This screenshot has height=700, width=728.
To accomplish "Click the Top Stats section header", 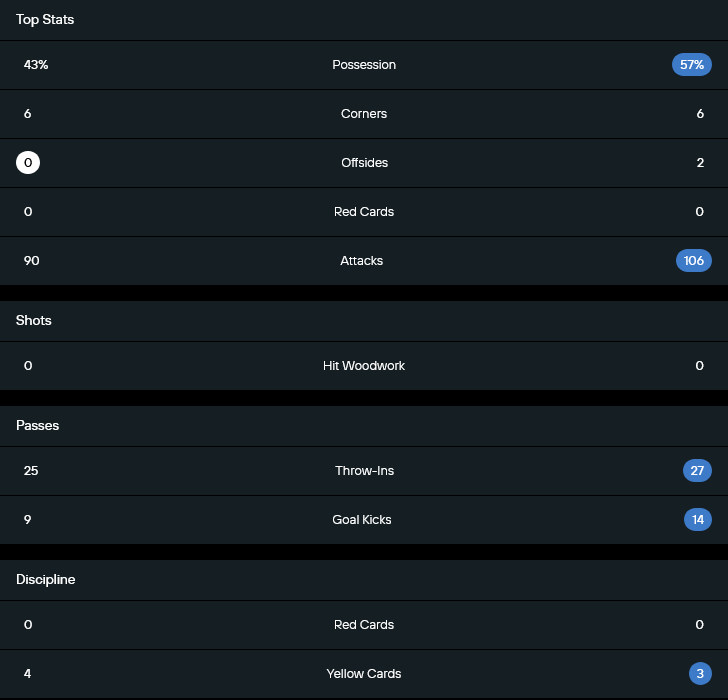I will (45, 19).
